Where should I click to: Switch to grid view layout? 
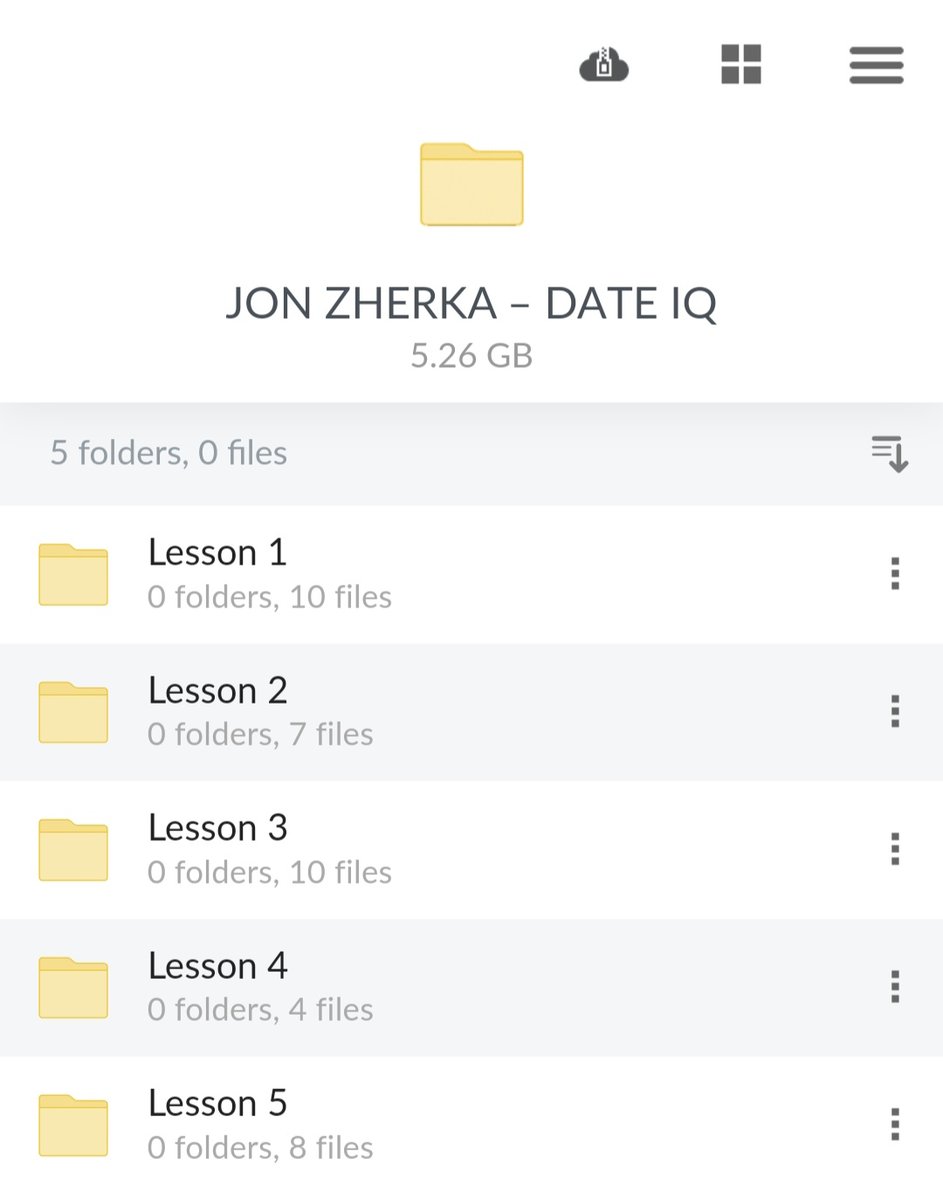740,66
